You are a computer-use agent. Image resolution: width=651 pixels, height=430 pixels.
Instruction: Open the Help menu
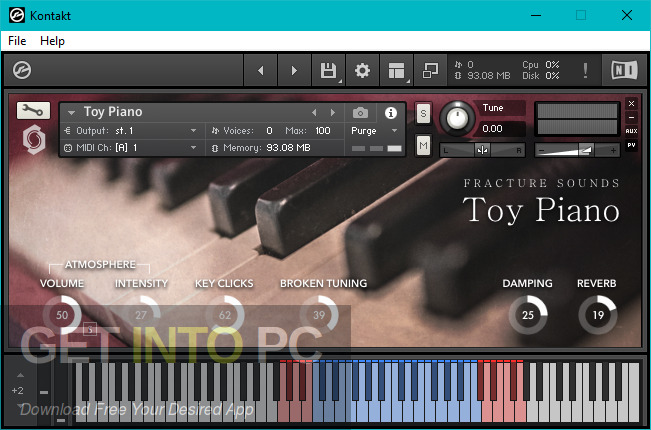click(x=52, y=41)
